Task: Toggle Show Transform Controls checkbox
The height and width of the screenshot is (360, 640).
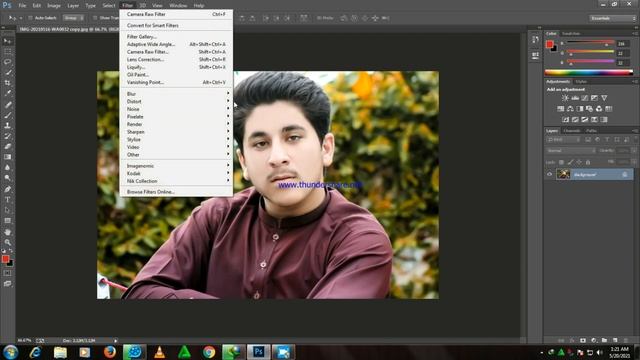Action: [95, 18]
